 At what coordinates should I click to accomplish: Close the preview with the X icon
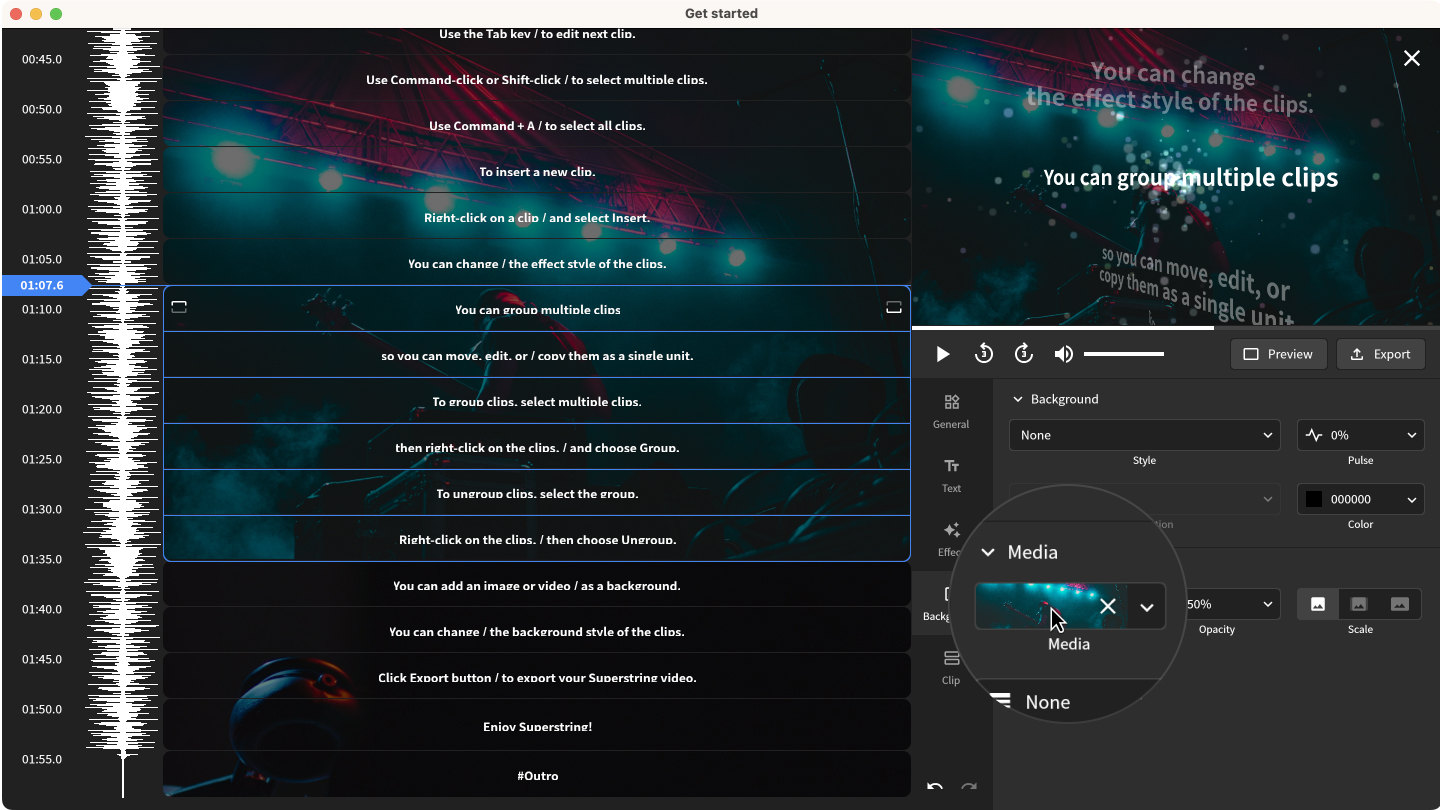coord(1412,58)
